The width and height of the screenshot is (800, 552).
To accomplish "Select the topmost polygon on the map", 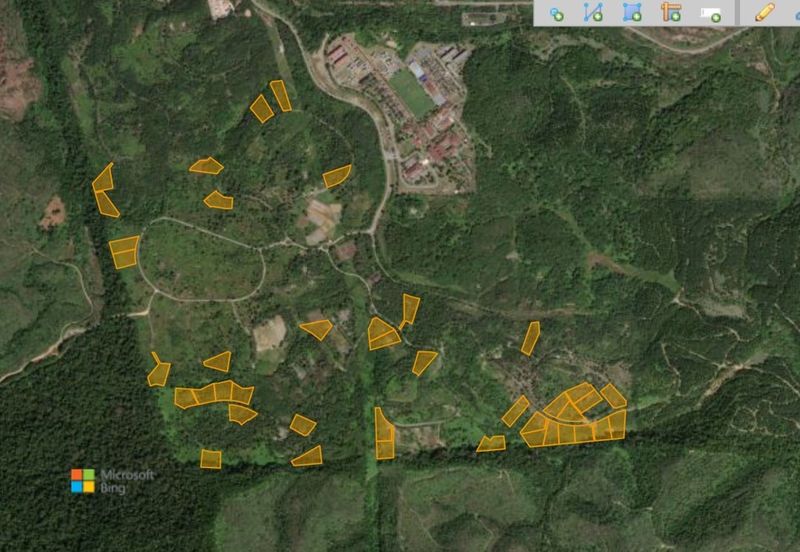I will [x=281, y=95].
